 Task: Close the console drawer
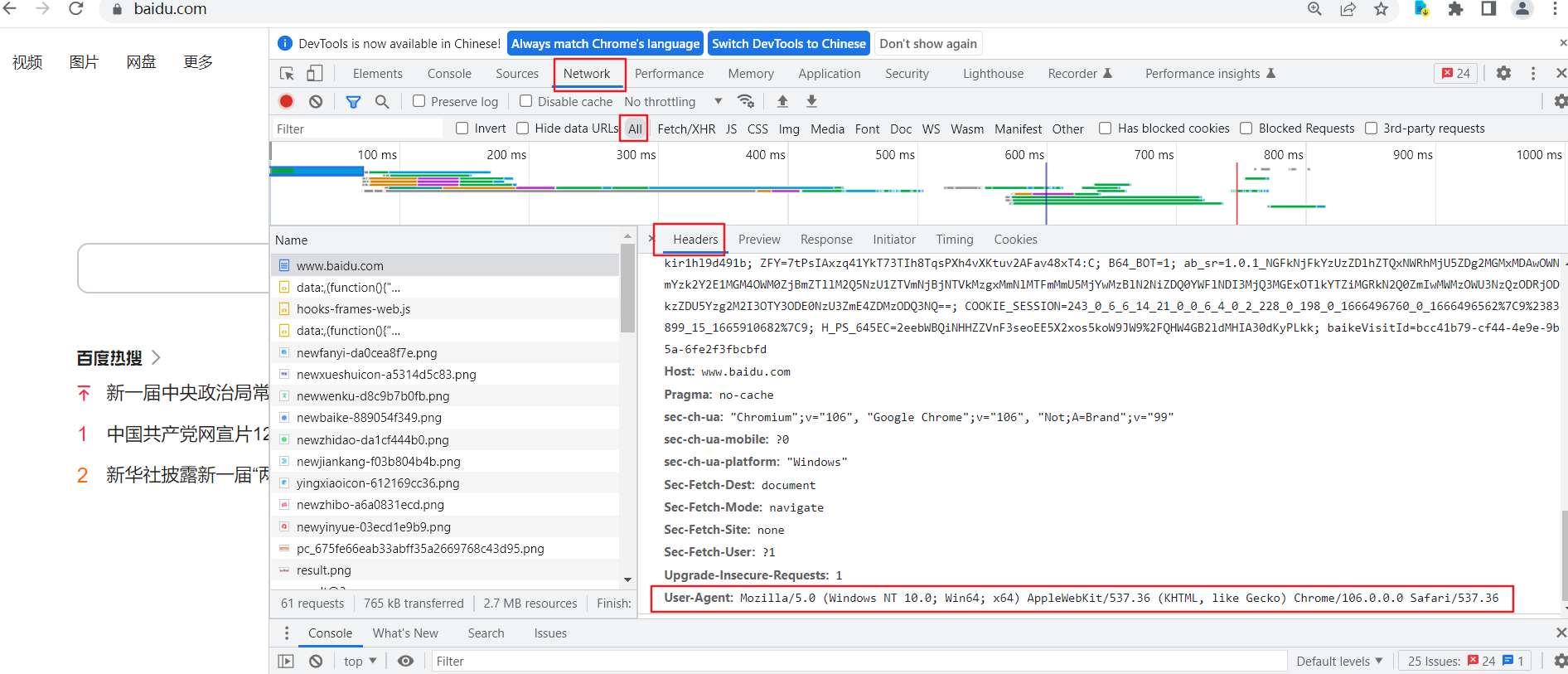[x=1561, y=633]
